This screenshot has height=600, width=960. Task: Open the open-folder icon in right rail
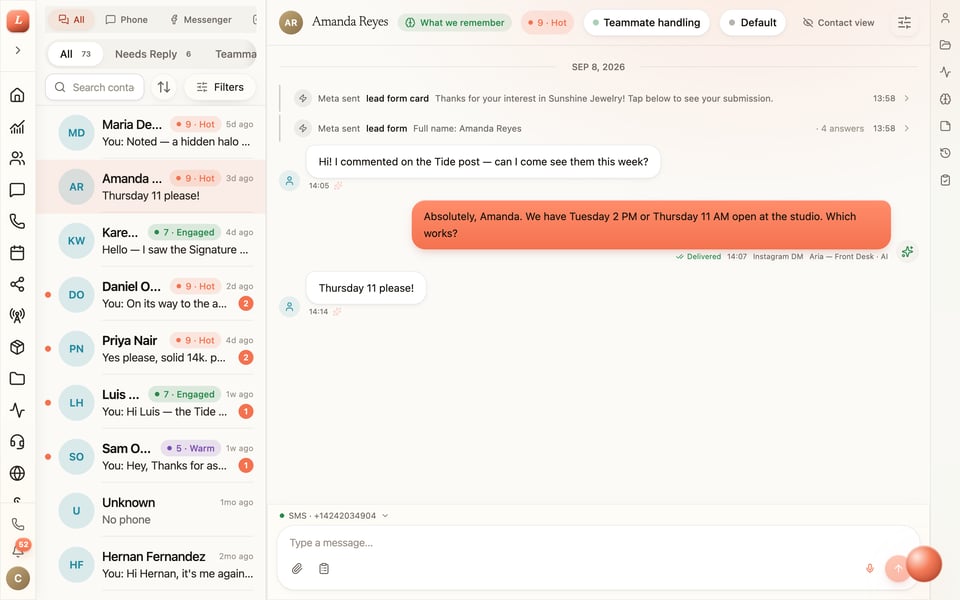945,45
